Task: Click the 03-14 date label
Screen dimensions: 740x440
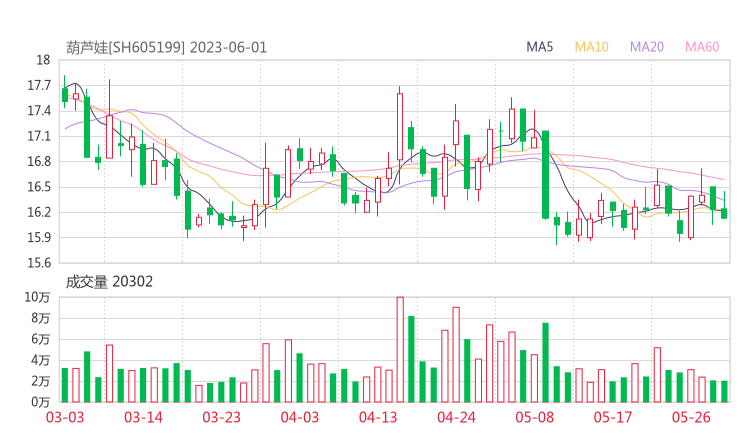Action: [143, 417]
